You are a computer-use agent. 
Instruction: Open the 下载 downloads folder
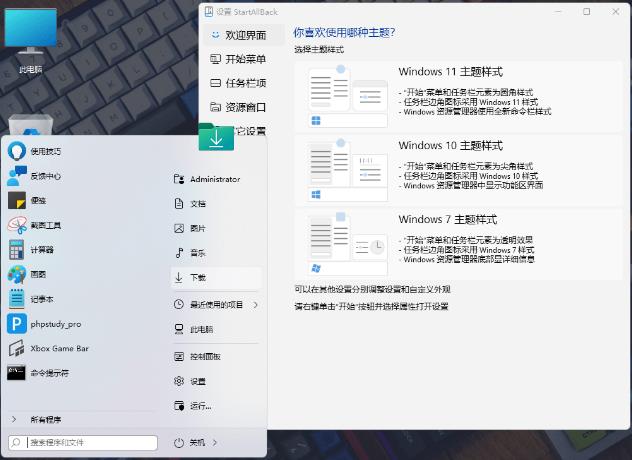pos(216,277)
